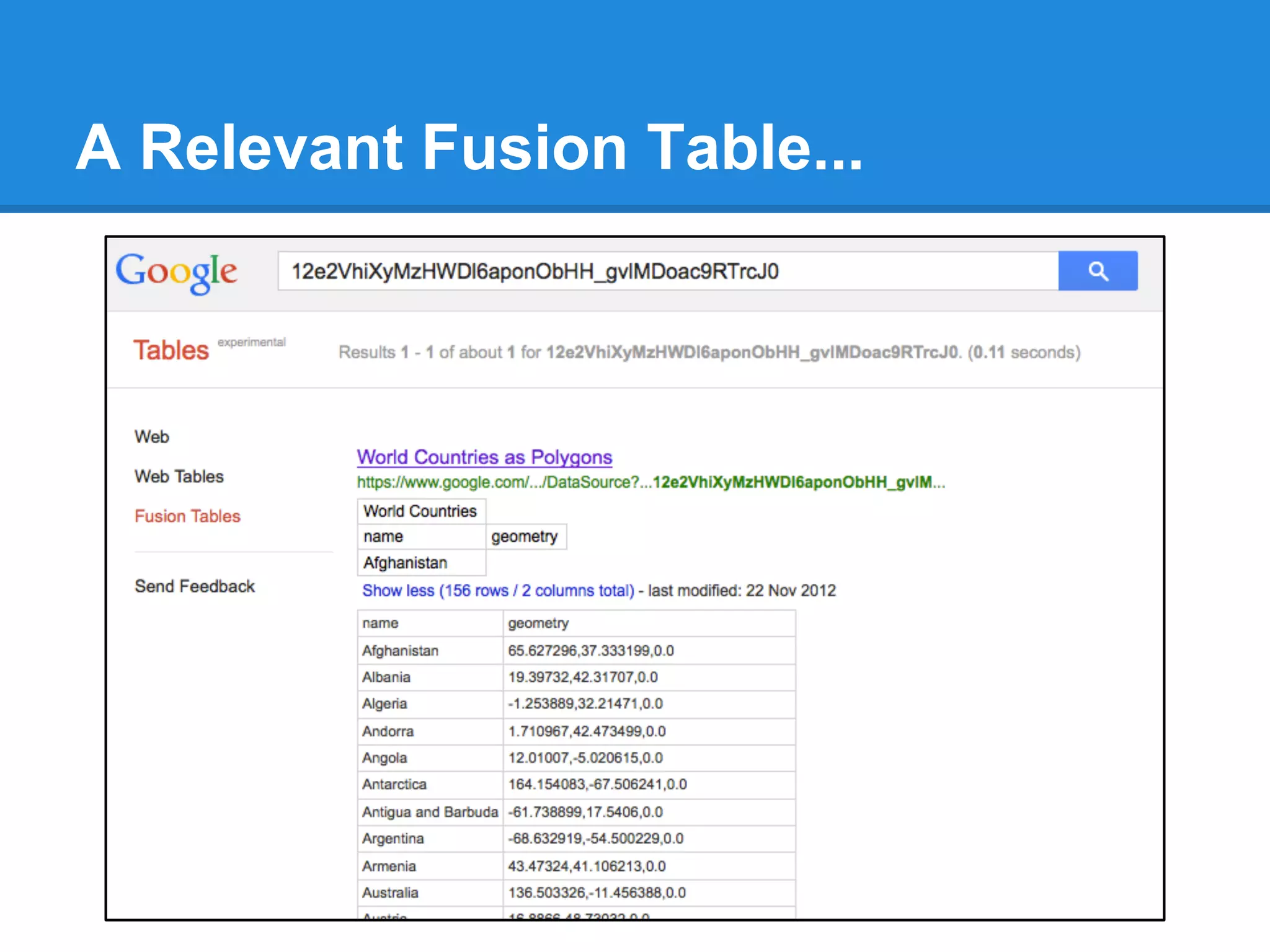
Task: Click 'Afghanistan' in preview snippet
Action: click(421, 563)
